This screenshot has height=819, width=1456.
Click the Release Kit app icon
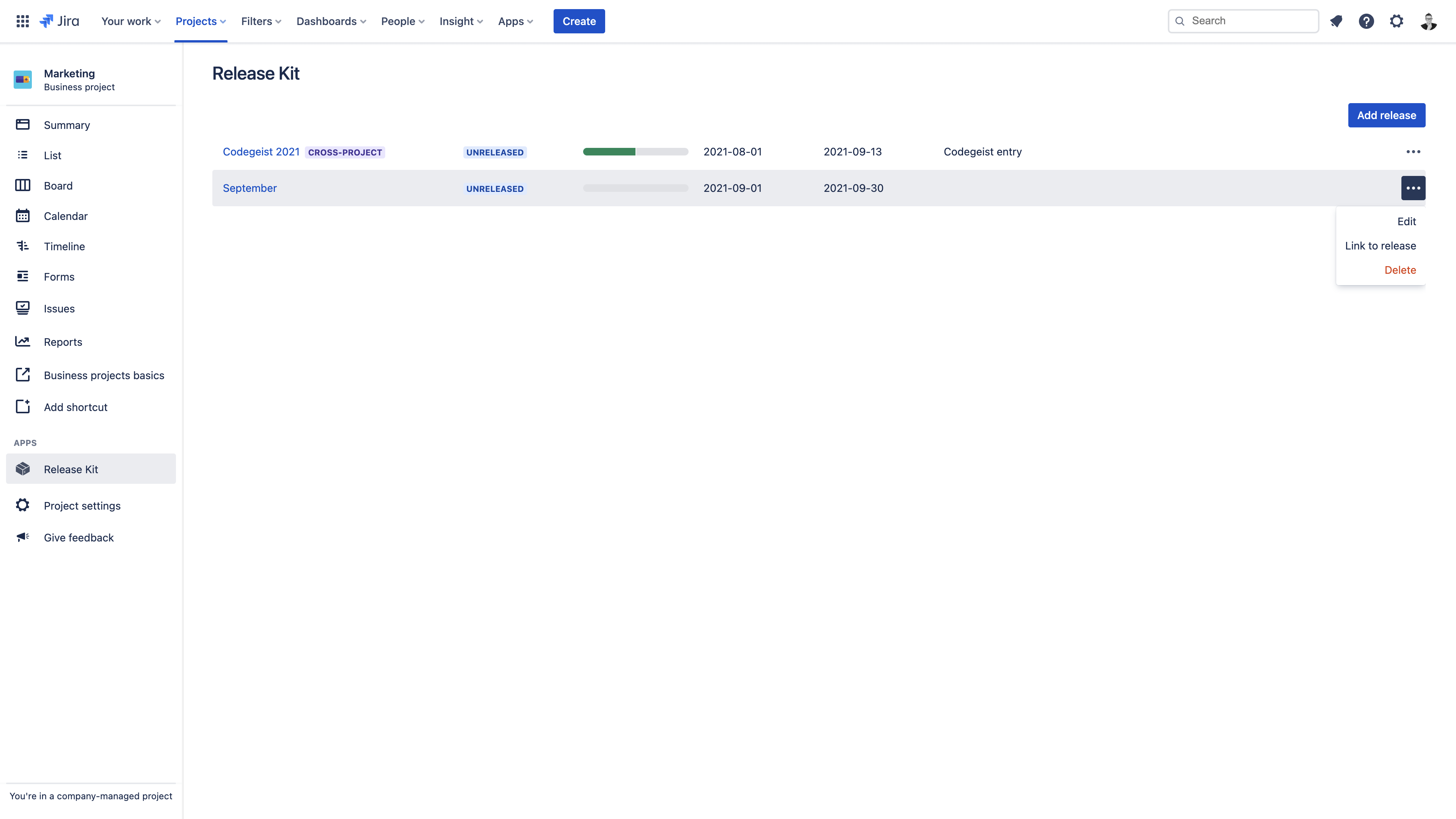[23, 469]
